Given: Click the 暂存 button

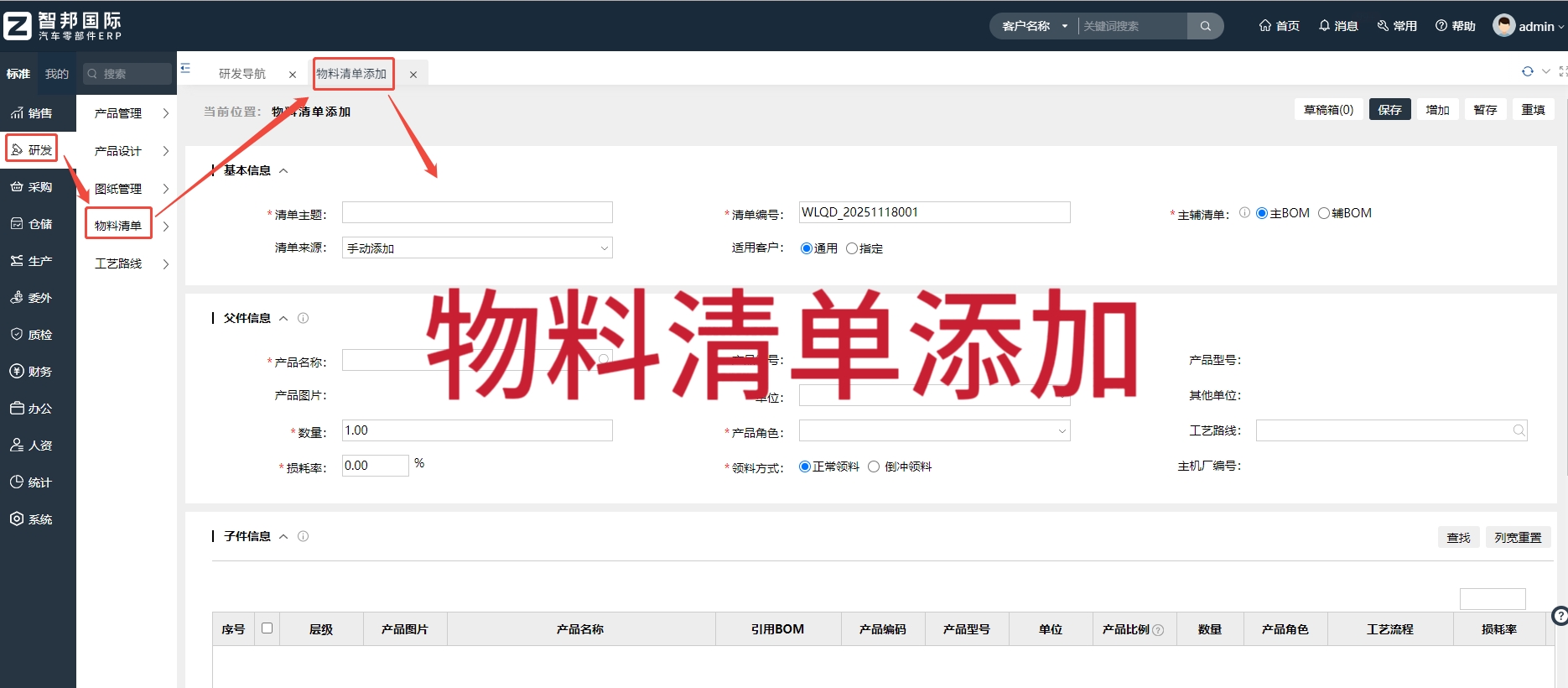Looking at the screenshot, I should [1485, 110].
